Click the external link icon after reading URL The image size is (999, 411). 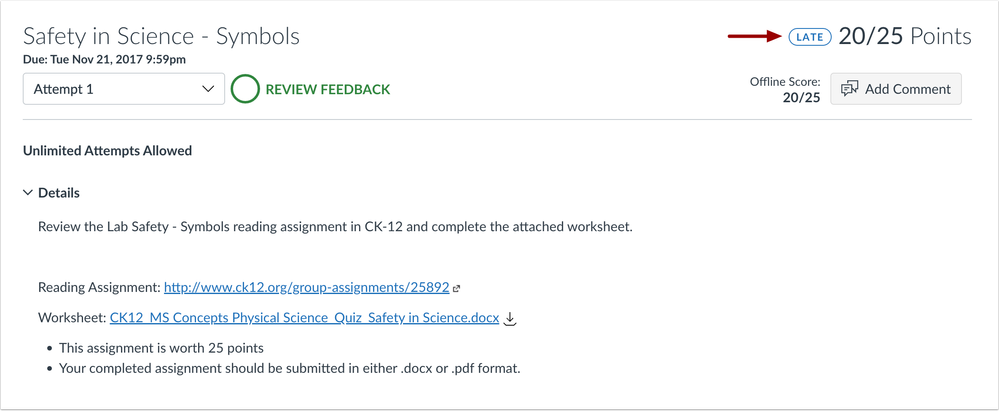click(x=457, y=288)
